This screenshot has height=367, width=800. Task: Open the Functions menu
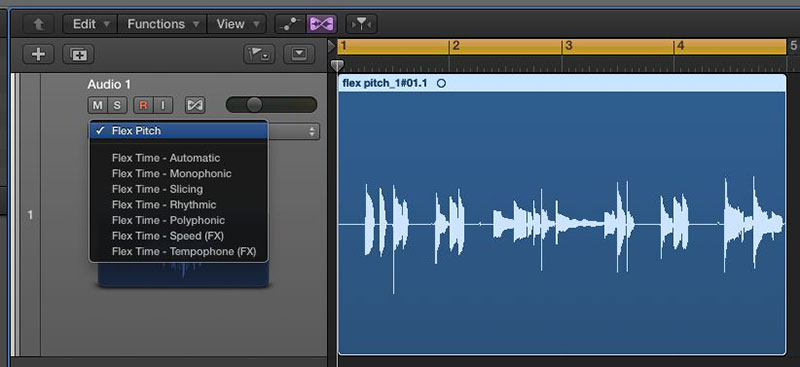coord(162,24)
